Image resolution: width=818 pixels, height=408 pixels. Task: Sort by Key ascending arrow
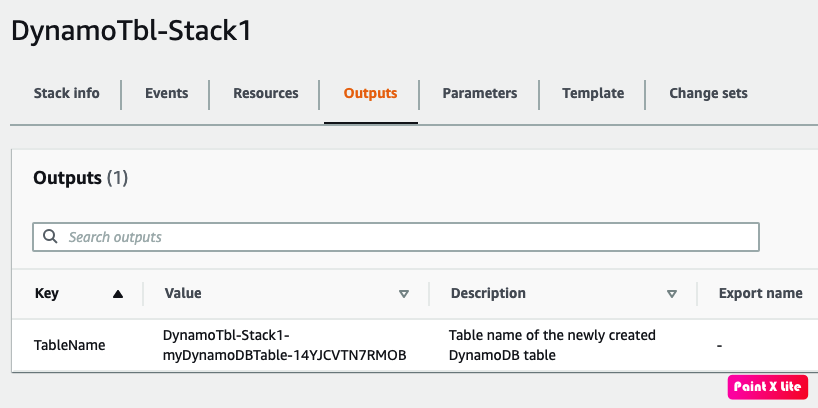(x=118, y=294)
